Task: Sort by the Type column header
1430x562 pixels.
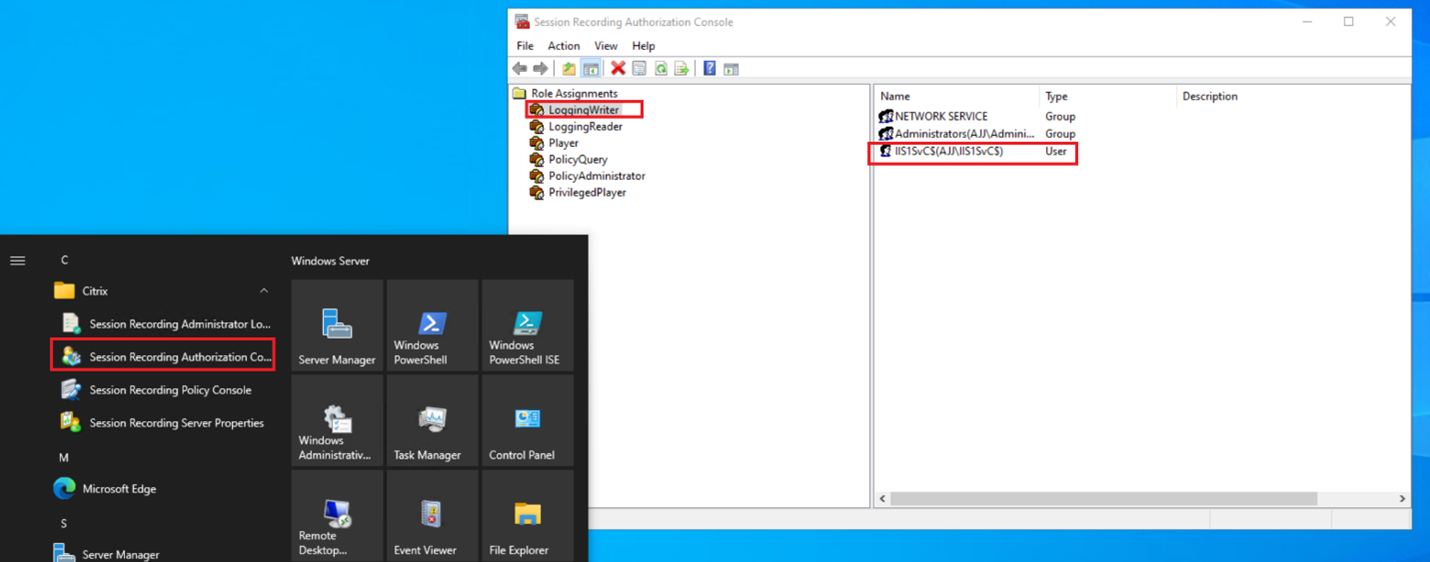Action: click(1108, 96)
